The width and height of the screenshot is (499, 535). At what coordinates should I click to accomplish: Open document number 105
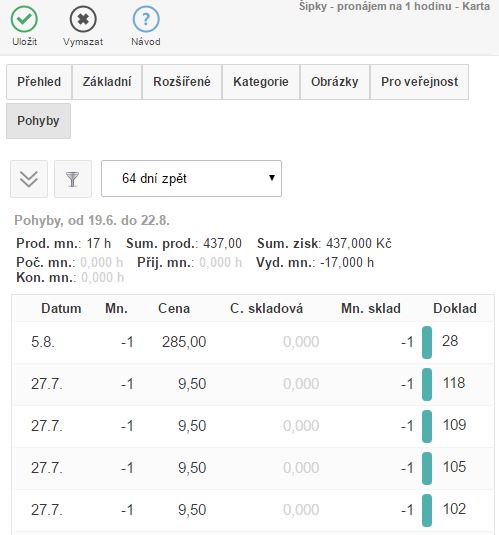pyautogui.click(x=454, y=467)
